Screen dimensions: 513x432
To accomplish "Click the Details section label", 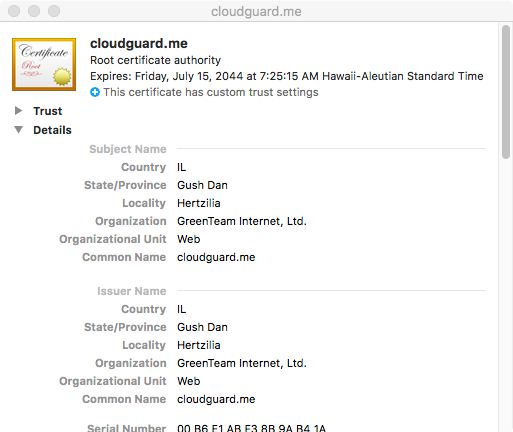I will pos(52,130).
